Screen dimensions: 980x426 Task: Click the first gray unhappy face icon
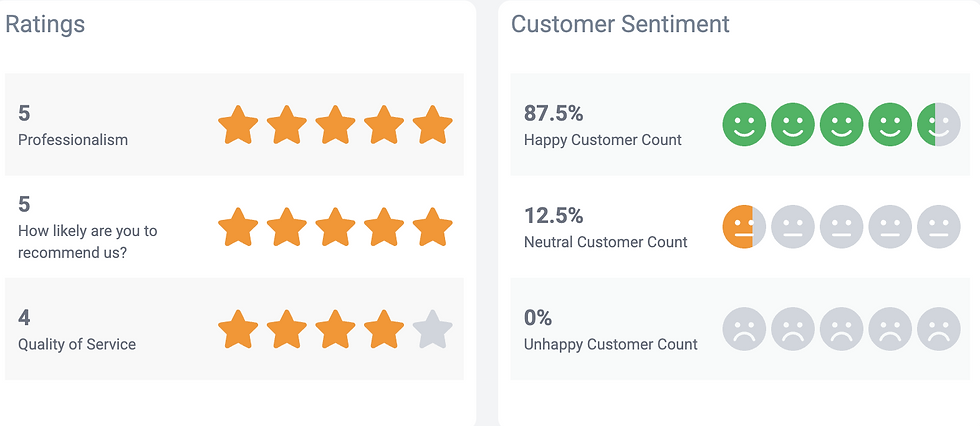[x=744, y=329]
